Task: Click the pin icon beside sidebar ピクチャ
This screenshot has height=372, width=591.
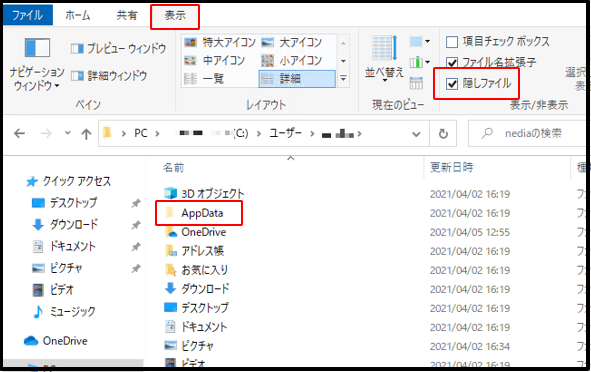Action: 136,268
